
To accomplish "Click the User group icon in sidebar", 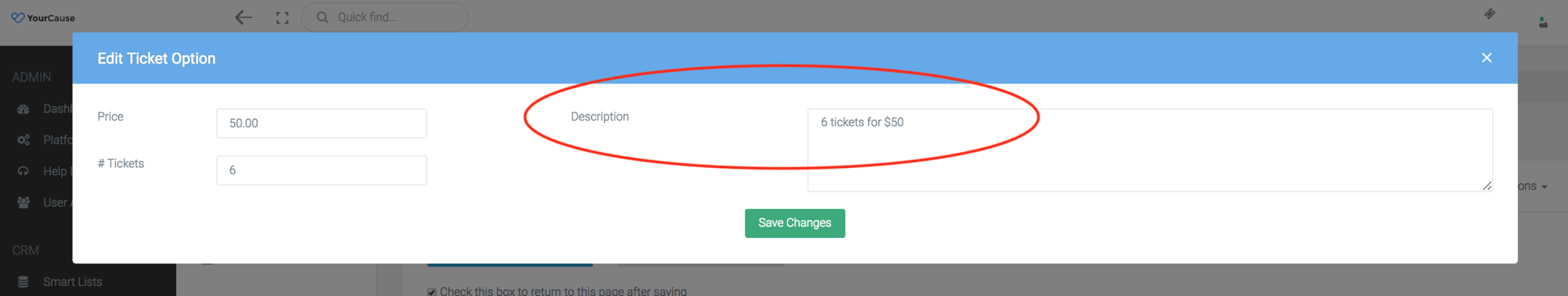I will tap(23, 202).
